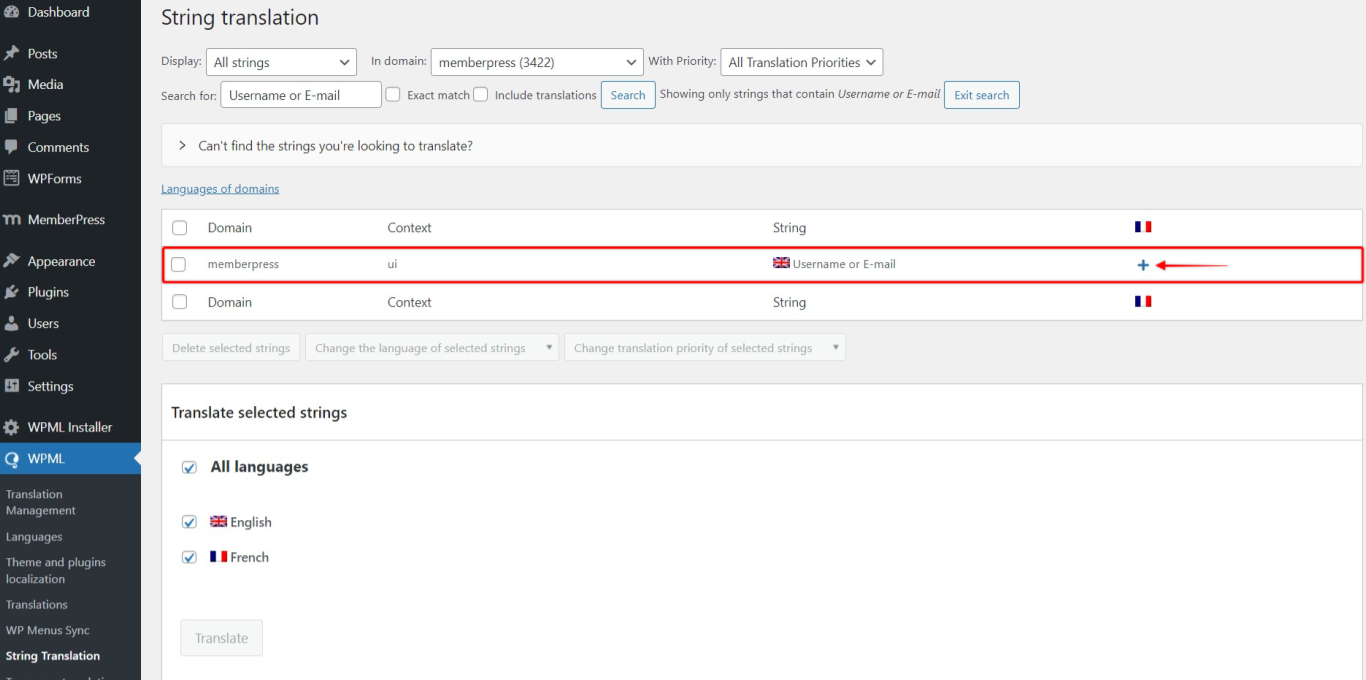The width and height of the screenshot is (1366, 680).
Task: Click the Appearance brush icon
Action: pos(12,261)
